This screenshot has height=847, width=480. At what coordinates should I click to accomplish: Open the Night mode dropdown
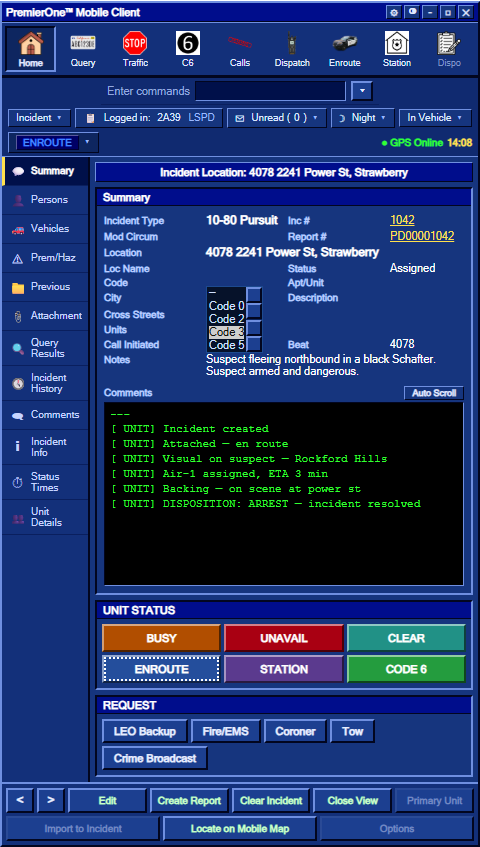(362, 118)
